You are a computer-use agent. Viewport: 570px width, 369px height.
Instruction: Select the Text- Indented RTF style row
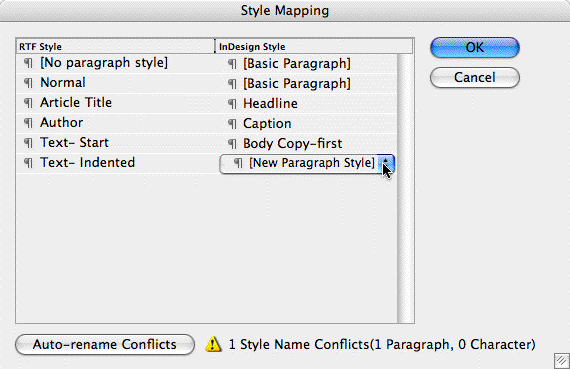(x=117, y=163)
